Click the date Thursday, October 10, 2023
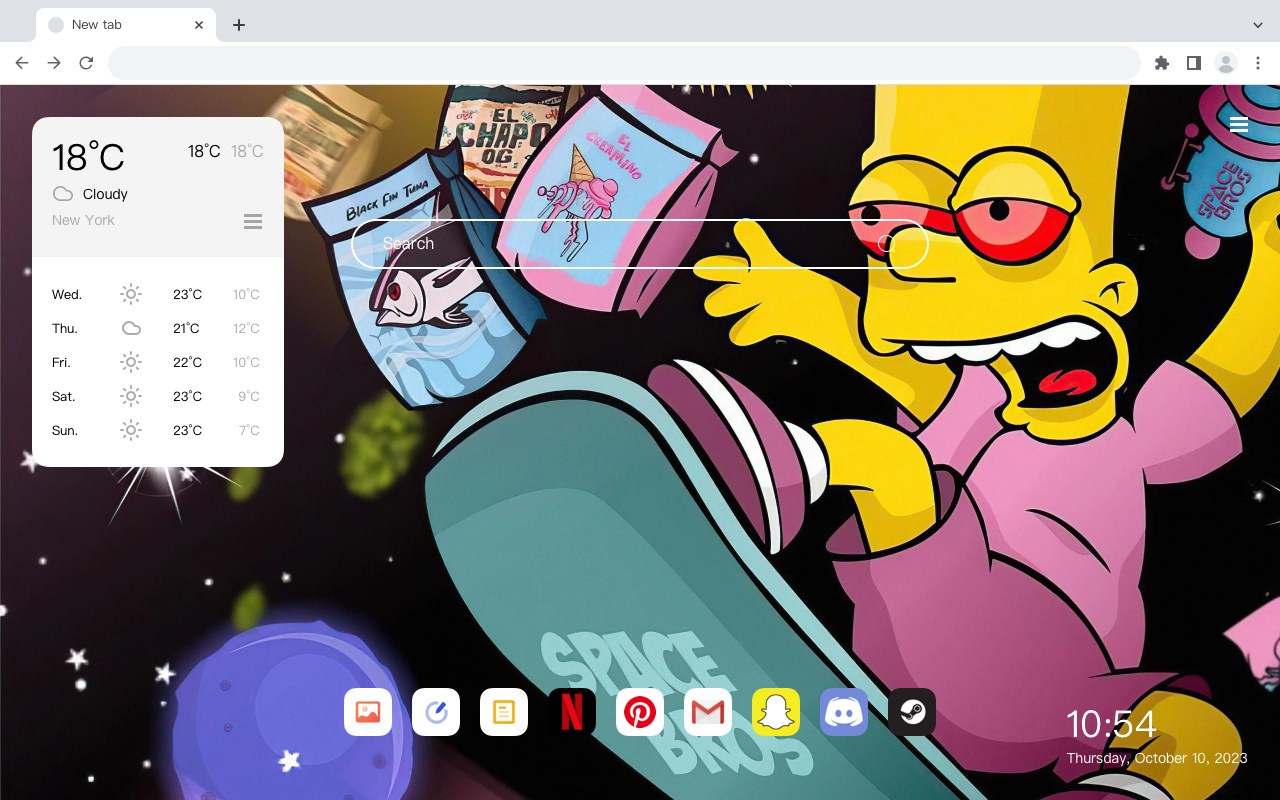The height and width of the screenshot is (800, 1280). tap(1157, 758)
